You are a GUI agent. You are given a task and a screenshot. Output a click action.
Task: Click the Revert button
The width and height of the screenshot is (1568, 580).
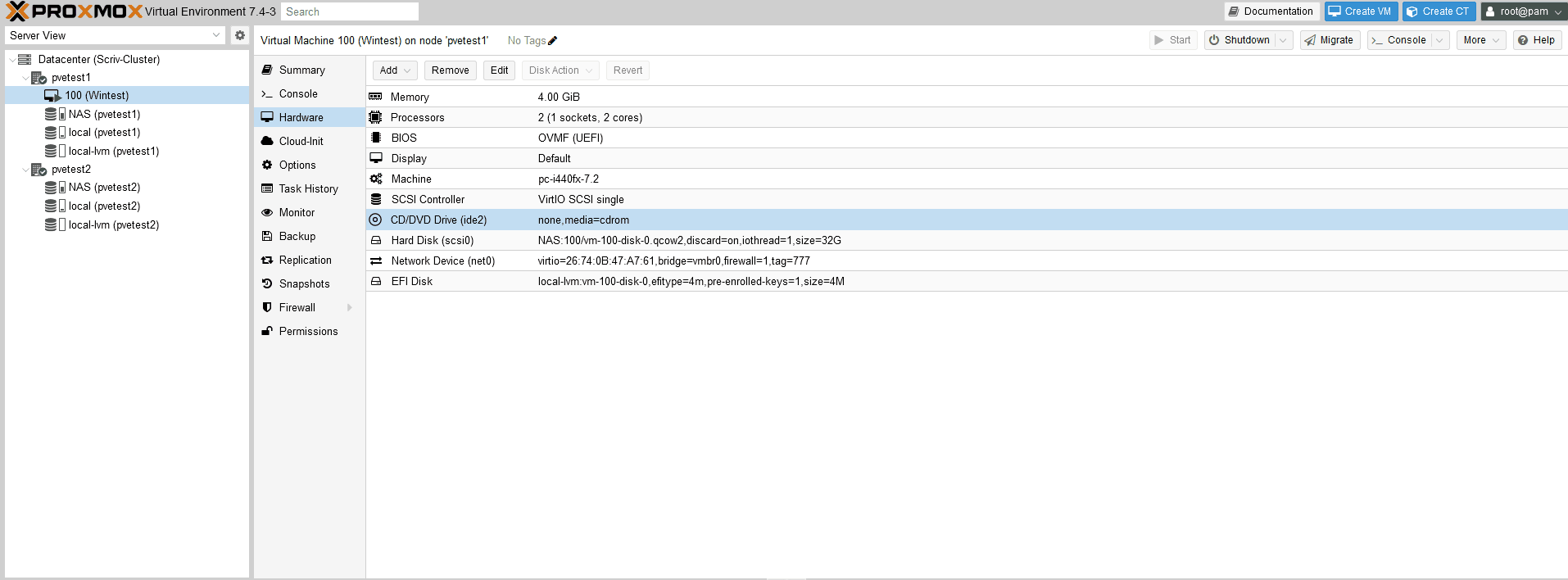[x=628, y=70]
